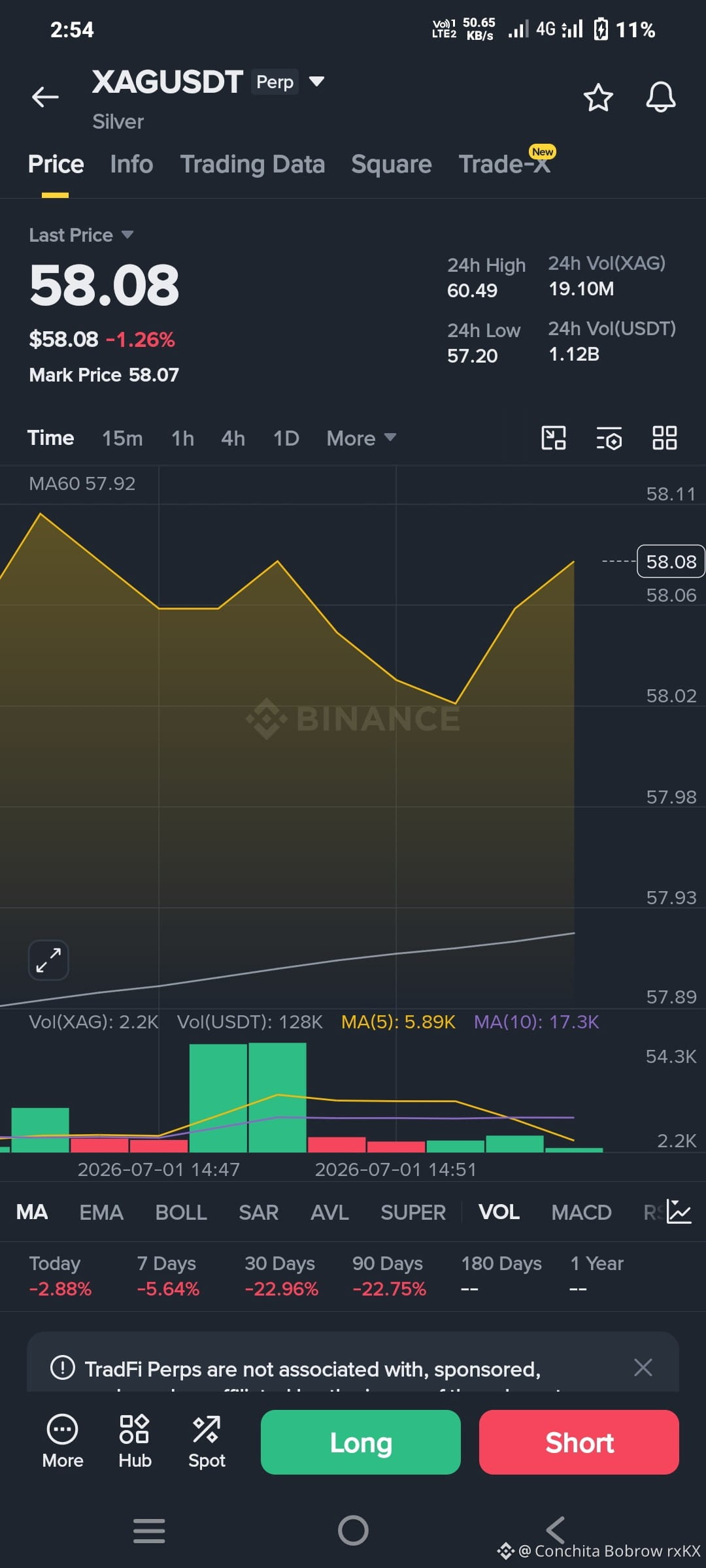
Task: Toggle the MA indicator
Action: [x=32, y=1213]
